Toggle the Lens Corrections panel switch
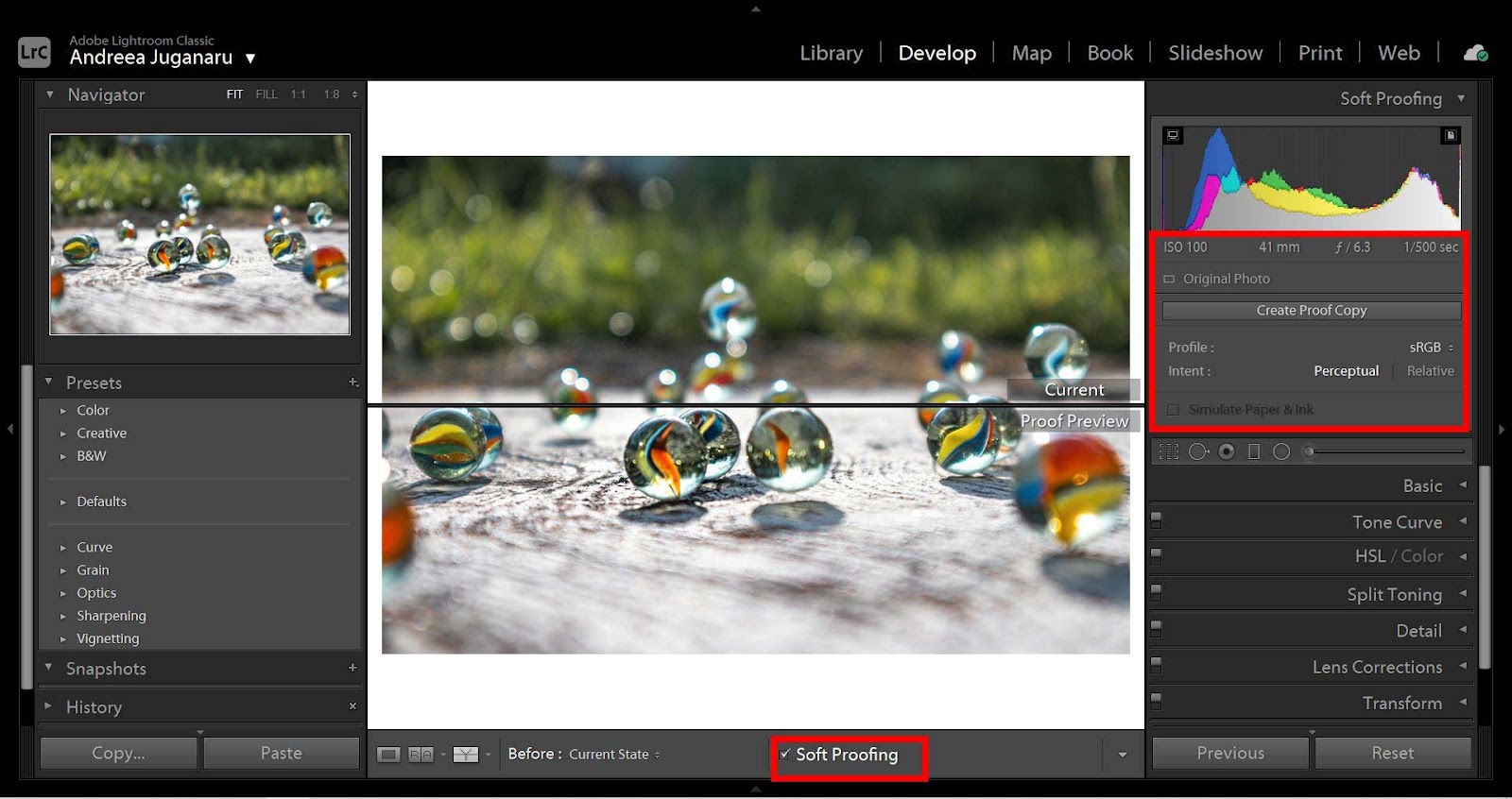The height and width of the screenshot is (799, 1512). click(1156, 667)
